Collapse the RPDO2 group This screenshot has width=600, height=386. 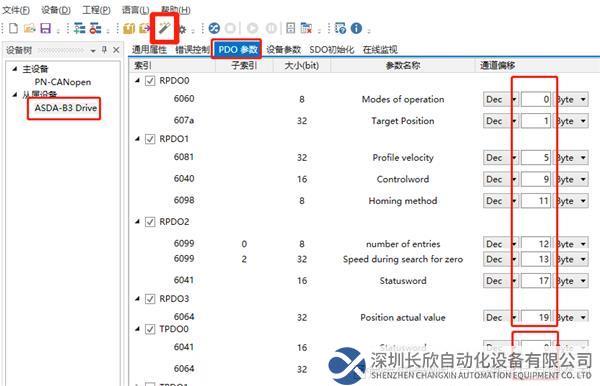click(138, 222)
